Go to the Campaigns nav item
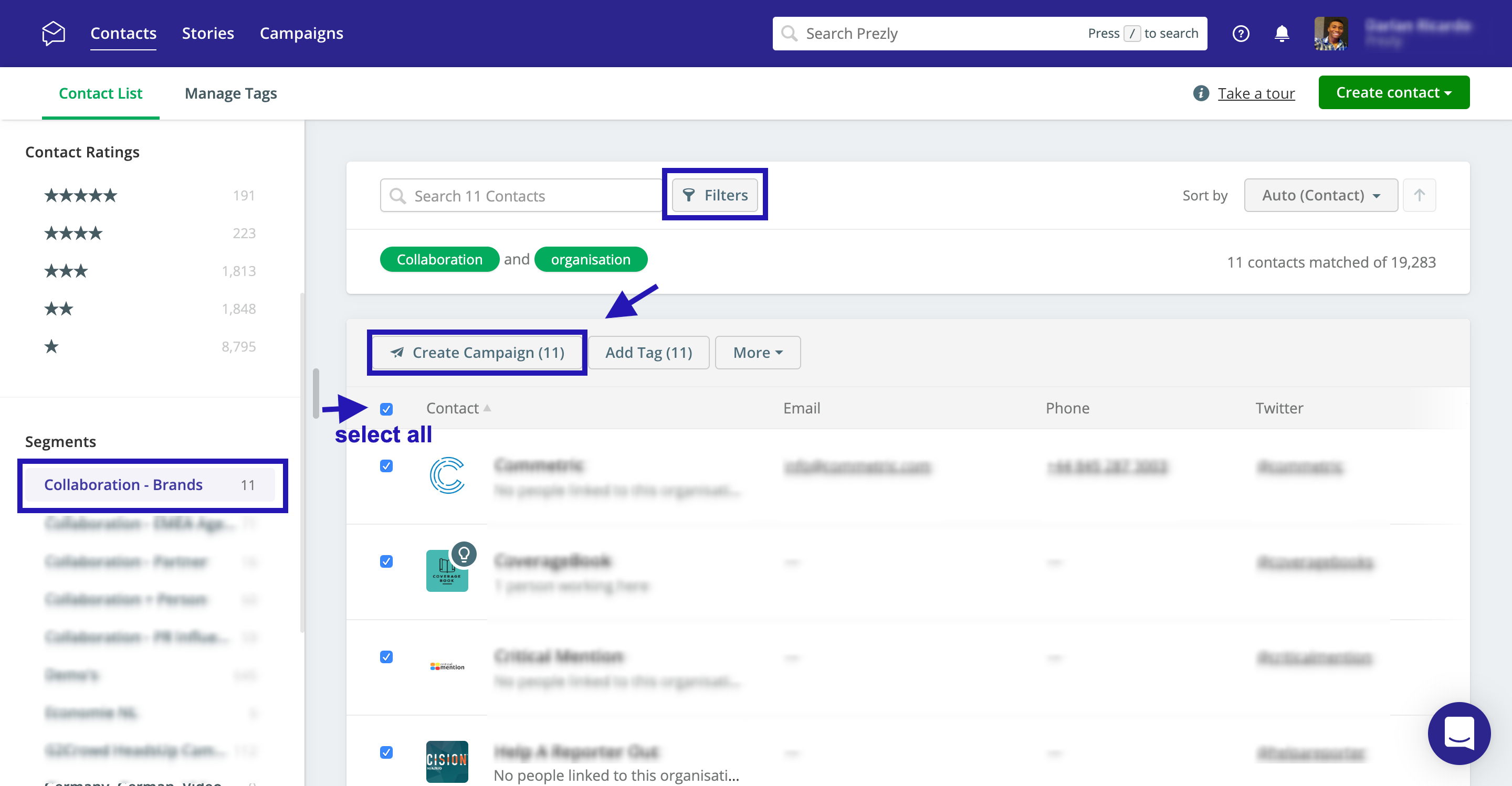 pyautogui.click(x=302, y=34)
